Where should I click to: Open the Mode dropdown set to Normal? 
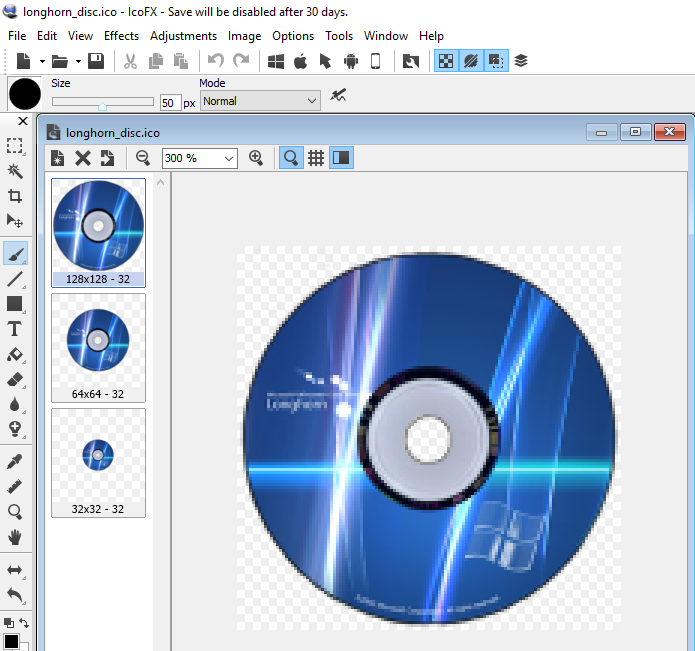coord(260,101)
